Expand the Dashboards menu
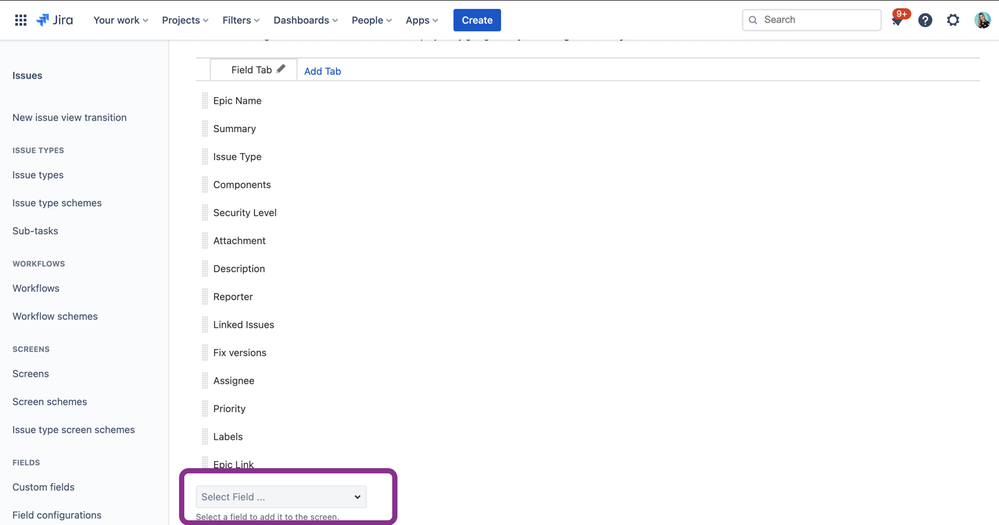This screenshot has height=525, width=999. pos(305,20)
